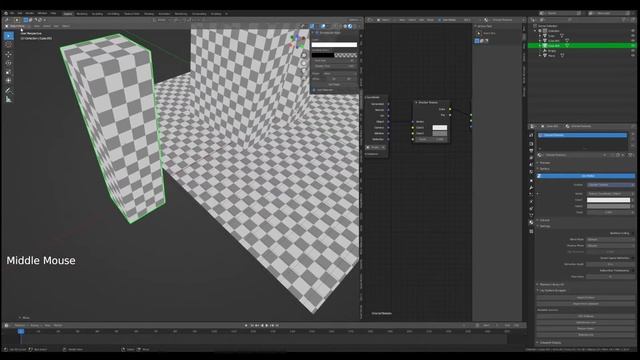
Task: Jump to the timeline start frame button
Action: [252, 325]
